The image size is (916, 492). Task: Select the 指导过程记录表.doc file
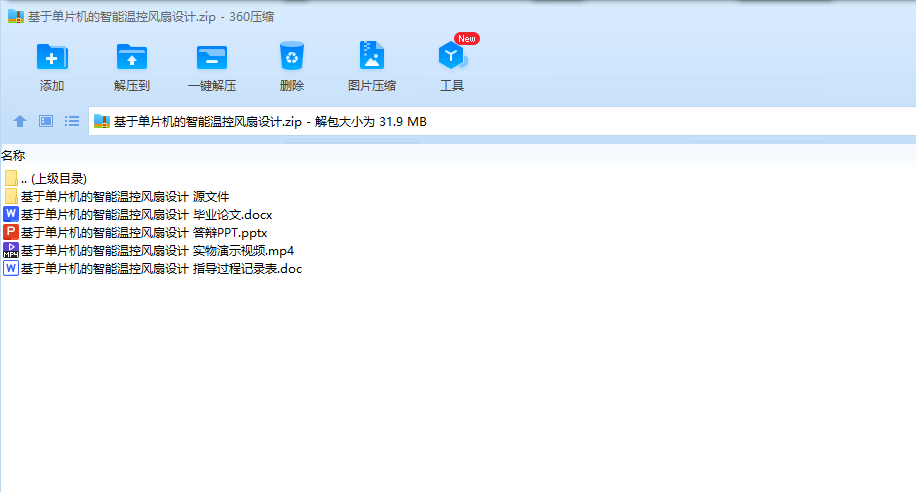pos(152,269)
